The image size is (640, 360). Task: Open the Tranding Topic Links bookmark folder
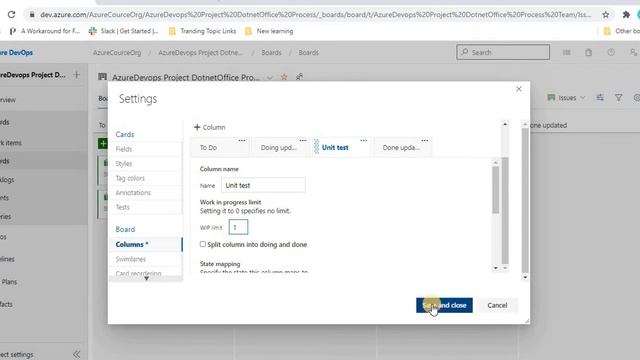tap(202, 31)
